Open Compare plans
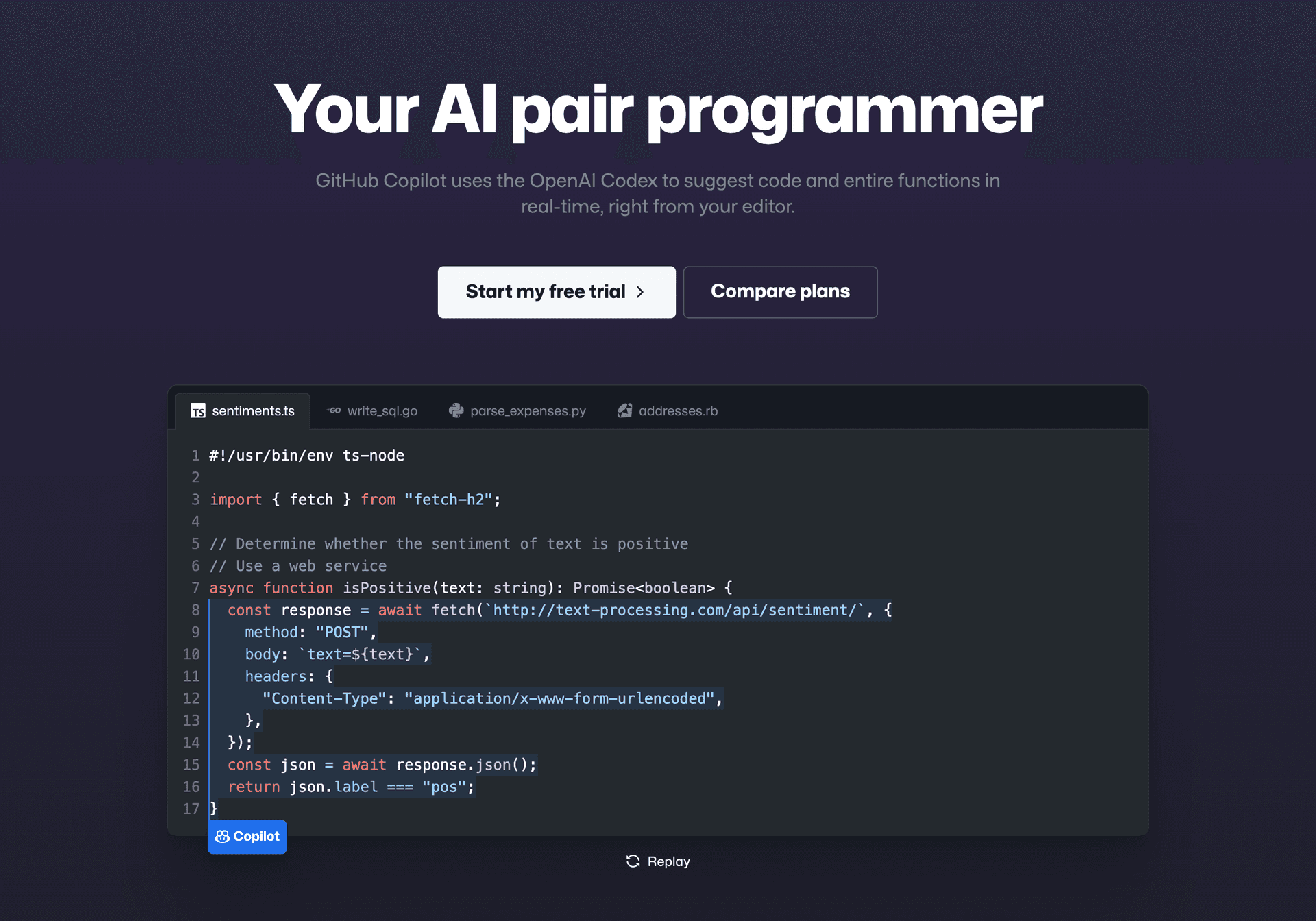This screenshot has width=1316, height=921. (780, 292)
